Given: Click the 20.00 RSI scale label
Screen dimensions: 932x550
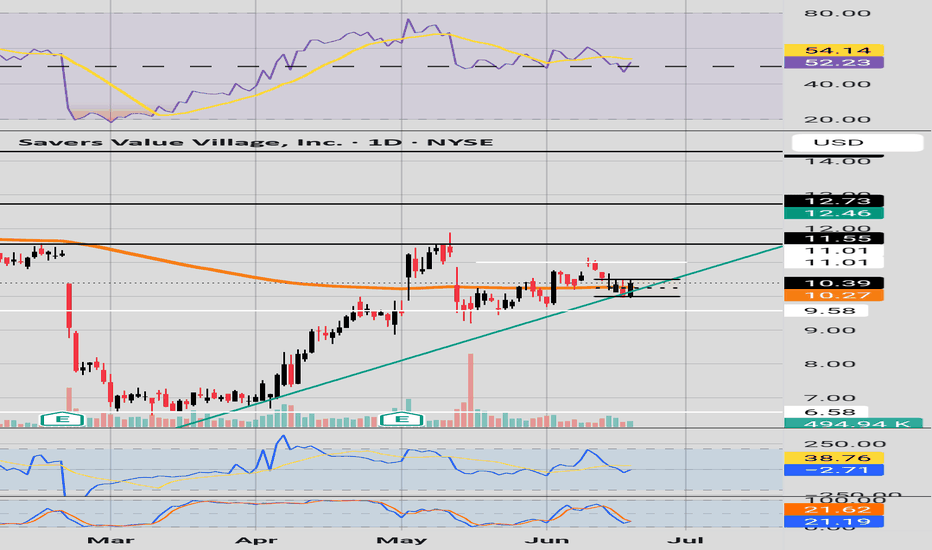Looking at the screenshot, I should [x=837, y=120].
